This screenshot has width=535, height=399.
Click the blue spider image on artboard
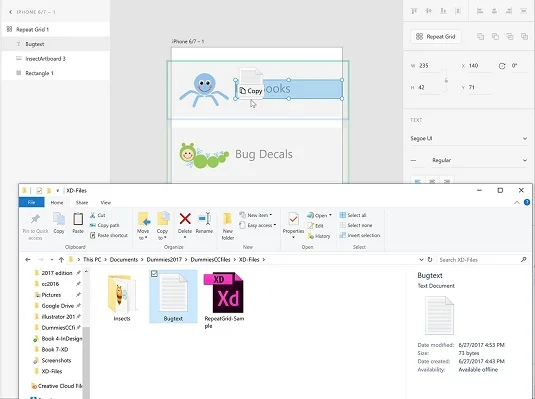click(204, 90)
